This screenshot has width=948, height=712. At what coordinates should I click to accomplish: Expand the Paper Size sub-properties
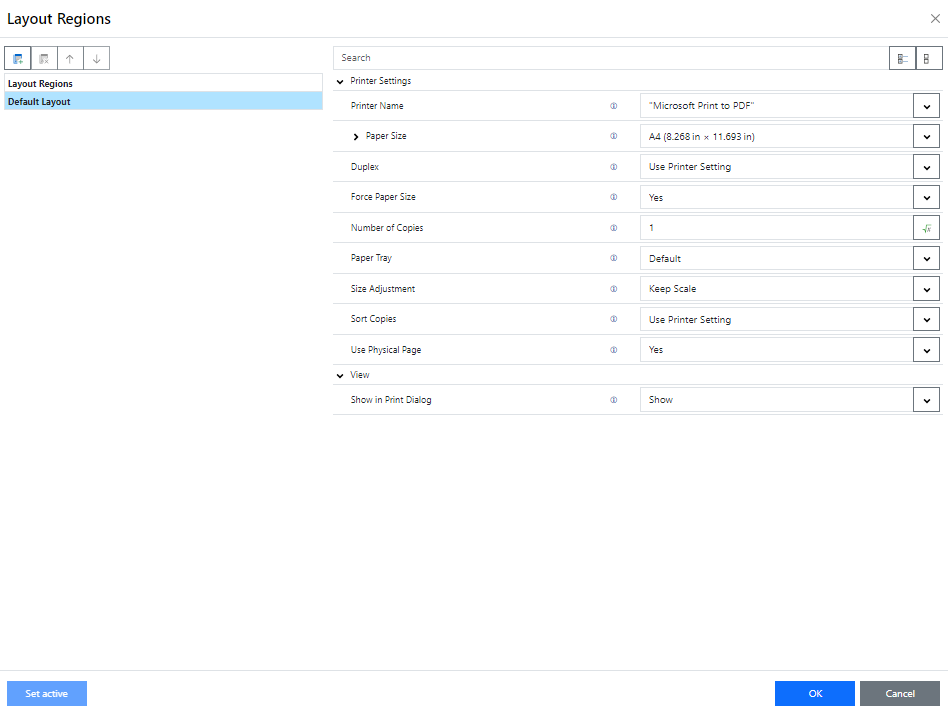(x=356, y=136)
